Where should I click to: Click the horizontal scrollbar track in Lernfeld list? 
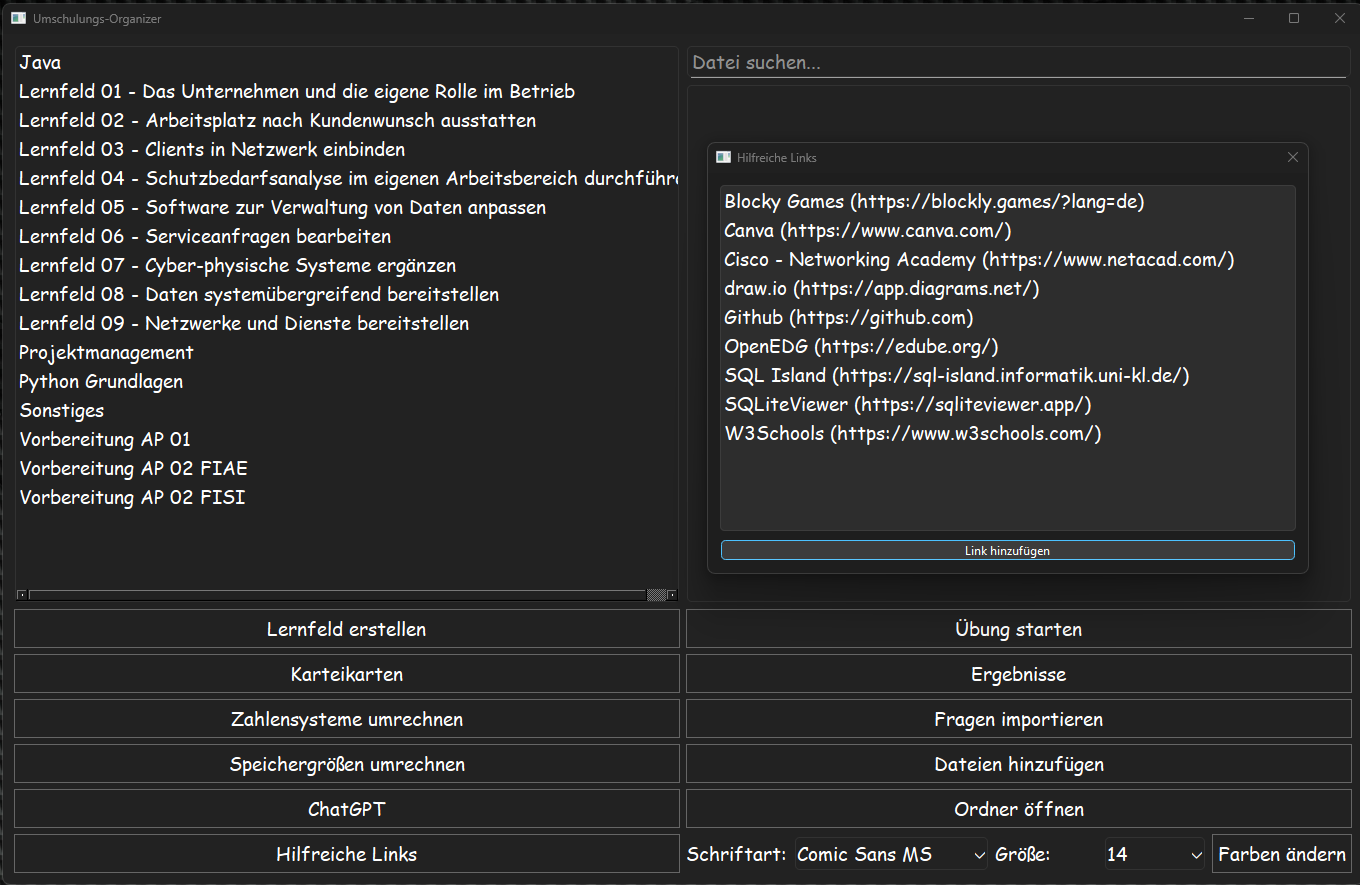click(338, 595)
